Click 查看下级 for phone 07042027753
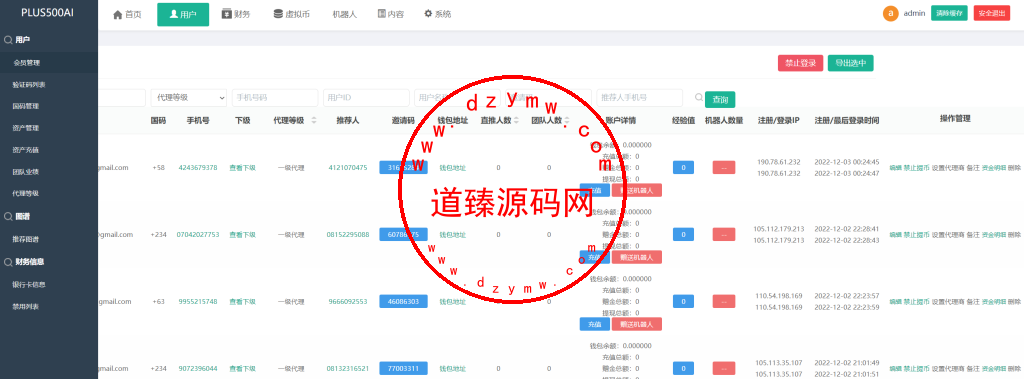Viewport: 1024px width, 379px height. pos(242,235)
